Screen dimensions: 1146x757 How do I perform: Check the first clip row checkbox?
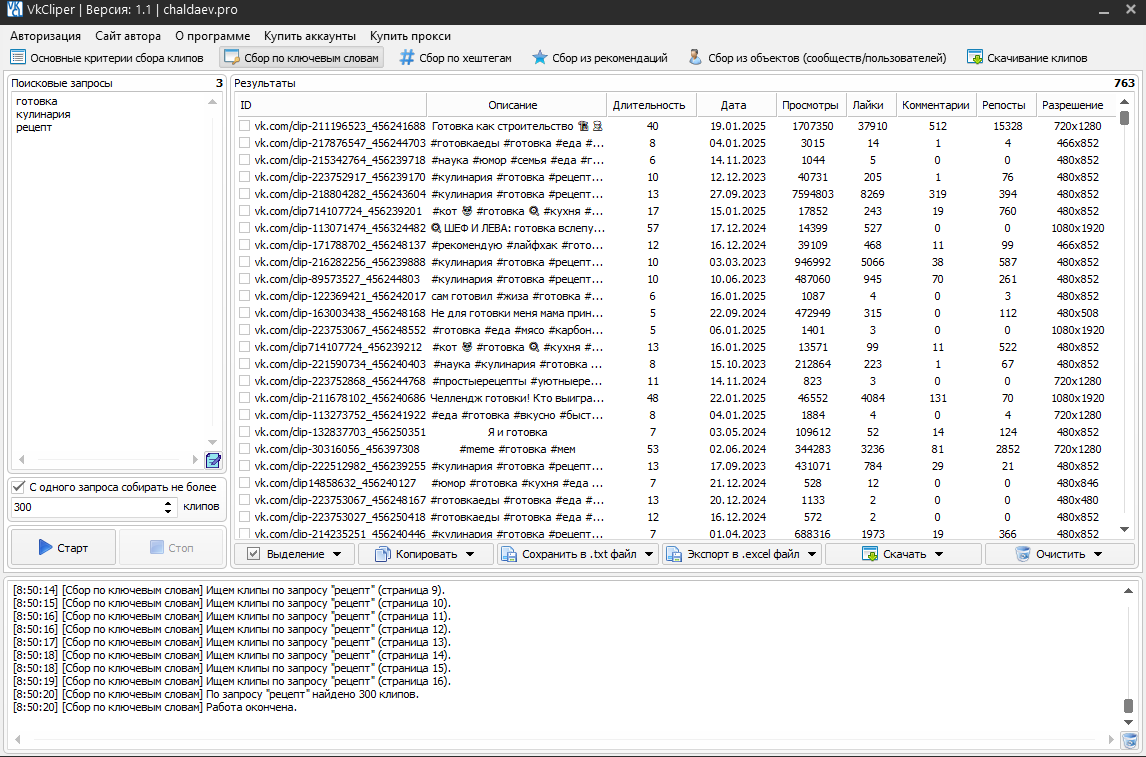244,127
